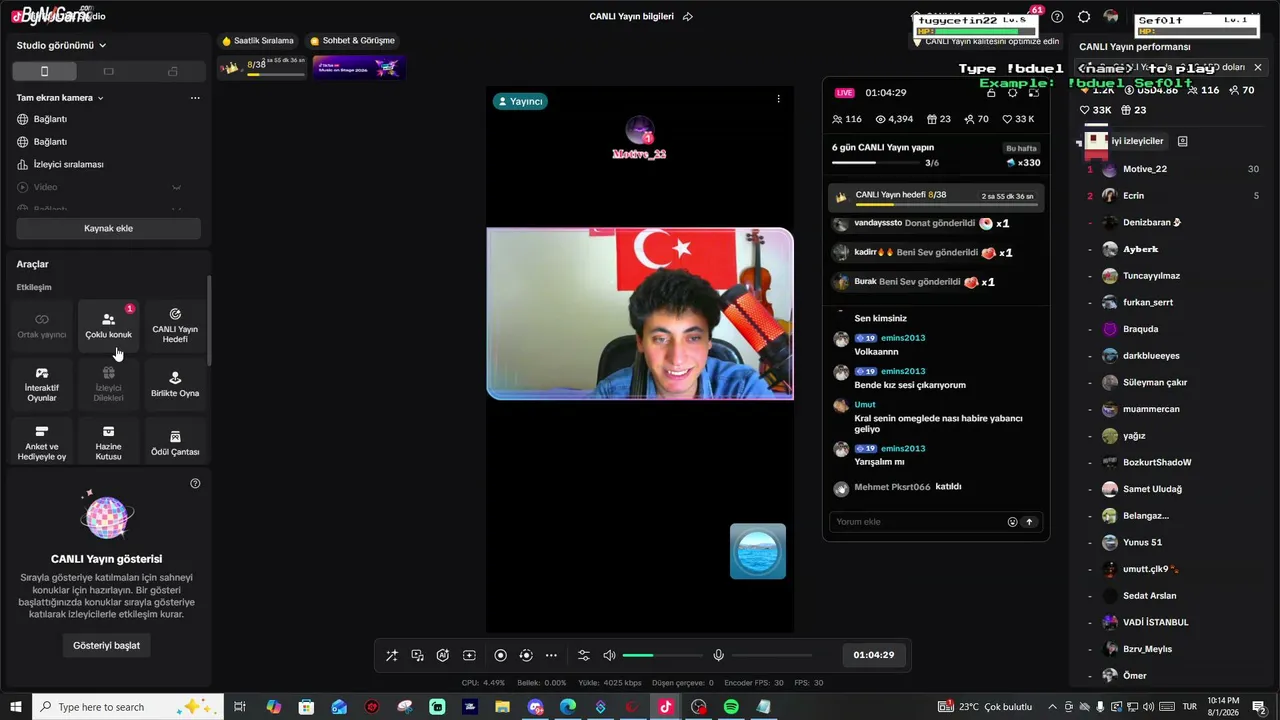Viewport: 1280px width, 720px height.
Task: Open the settings gear icon in top bar
Action: [1084, 17]
